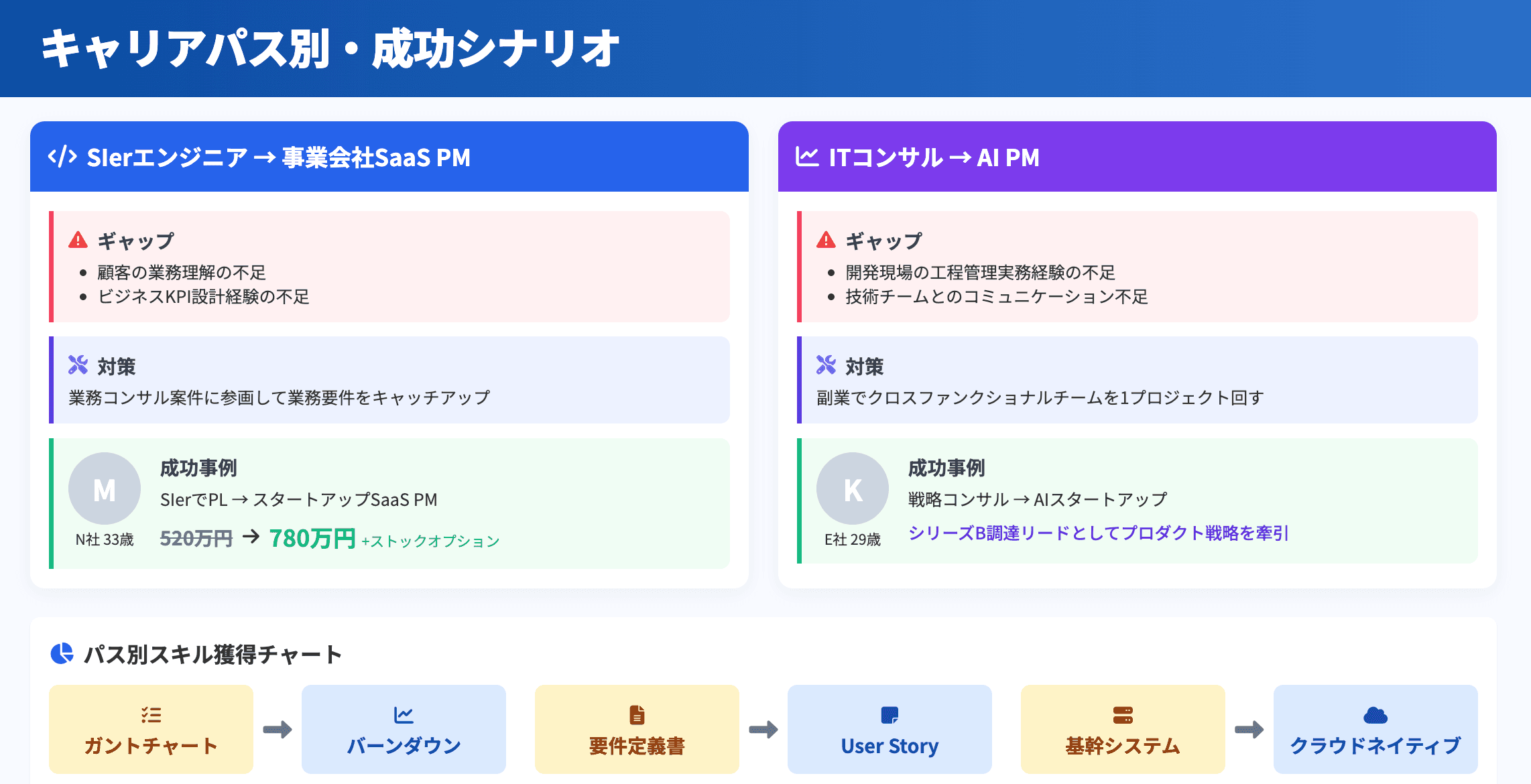Click the checklist icon above ガントチャート
The height and width of the screenshot is (784, 1531).
pyautogui.click(x=151, y=715)
